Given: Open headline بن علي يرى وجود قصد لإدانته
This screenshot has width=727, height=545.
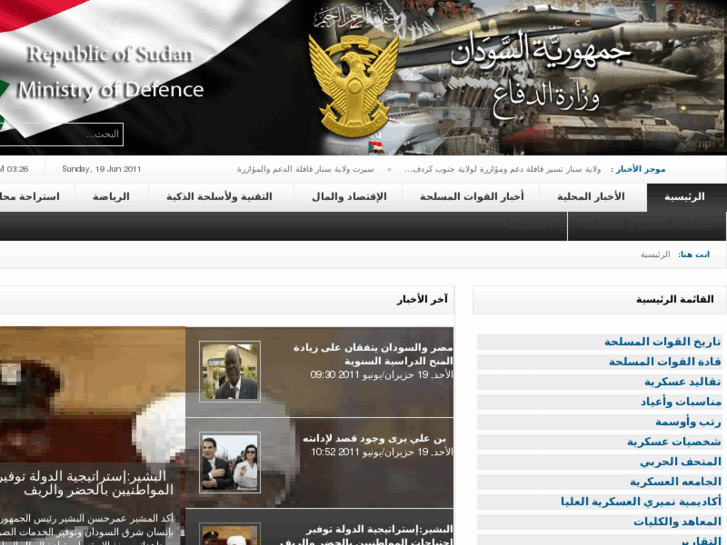Looking at the screenshot, I should pos(375,439).
